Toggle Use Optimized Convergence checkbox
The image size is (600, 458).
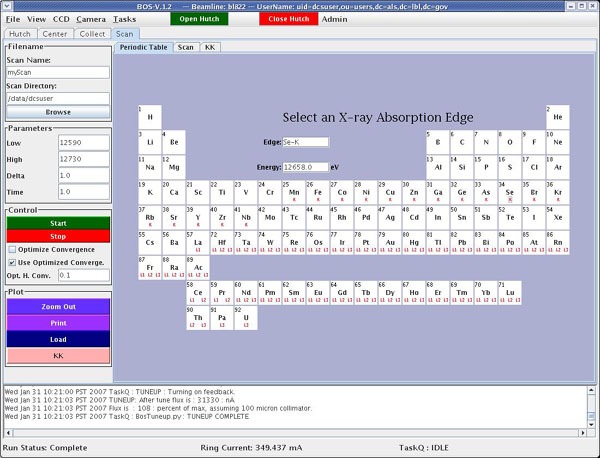pyautogui.click(x=11, y=261)
